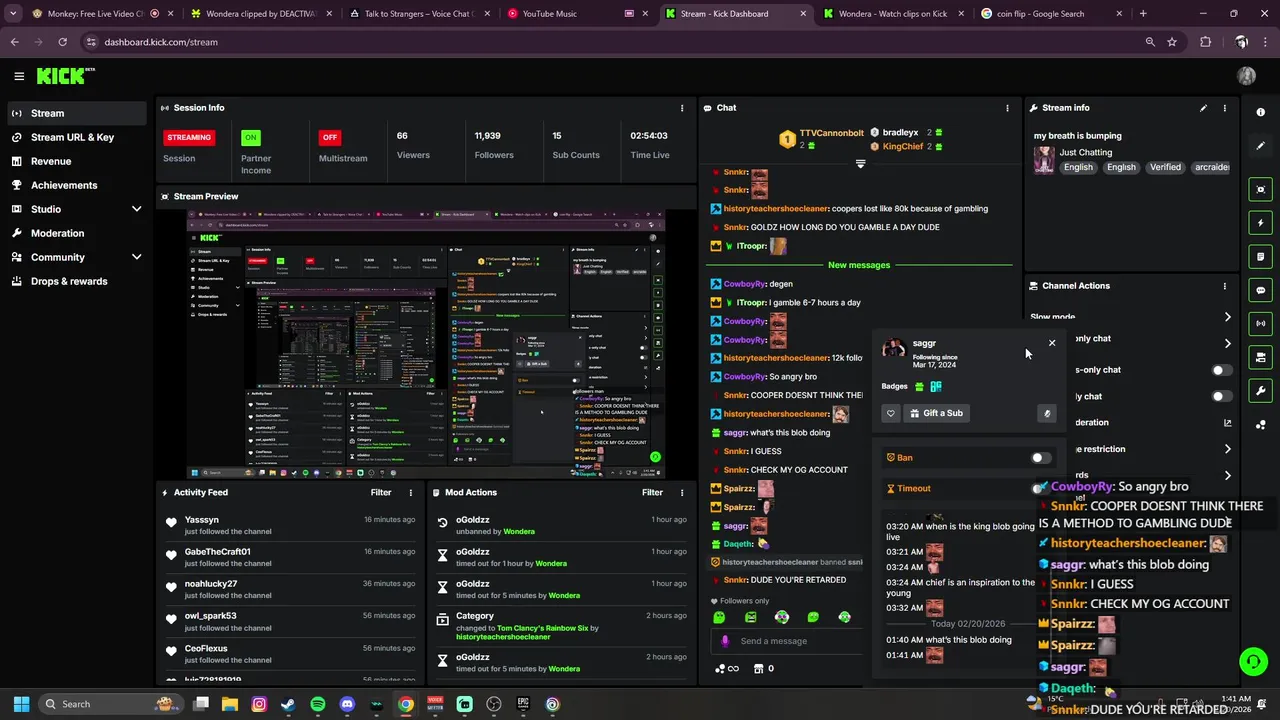Toggle the chat bubble widget in the right sidebar
Viewport: 1280px width, 720px height.
coord(1261,290)
